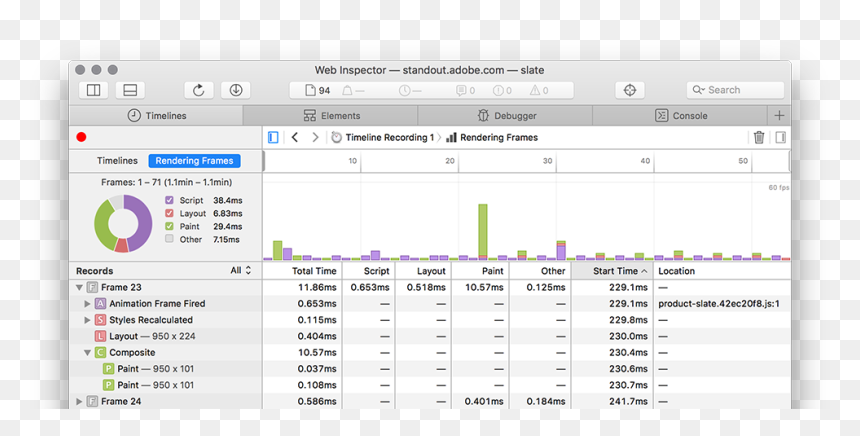Select the Rendering Frames view mode
This screenshot has height=436, width=860.
[194, 161]
